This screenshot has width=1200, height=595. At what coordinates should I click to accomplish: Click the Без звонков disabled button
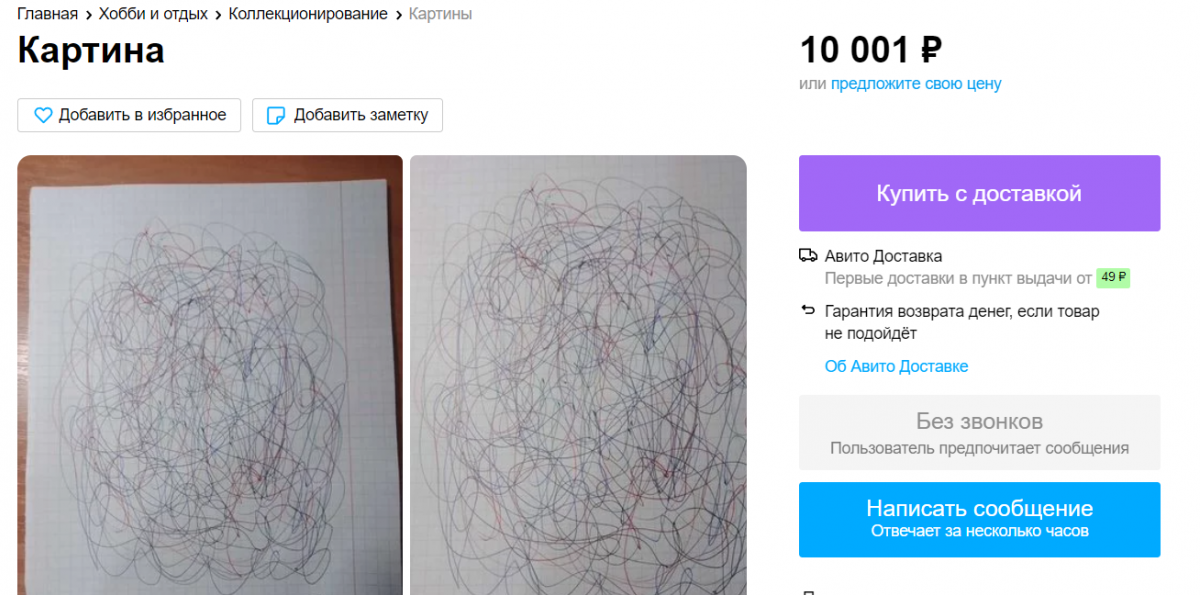(x=979, y=432)
